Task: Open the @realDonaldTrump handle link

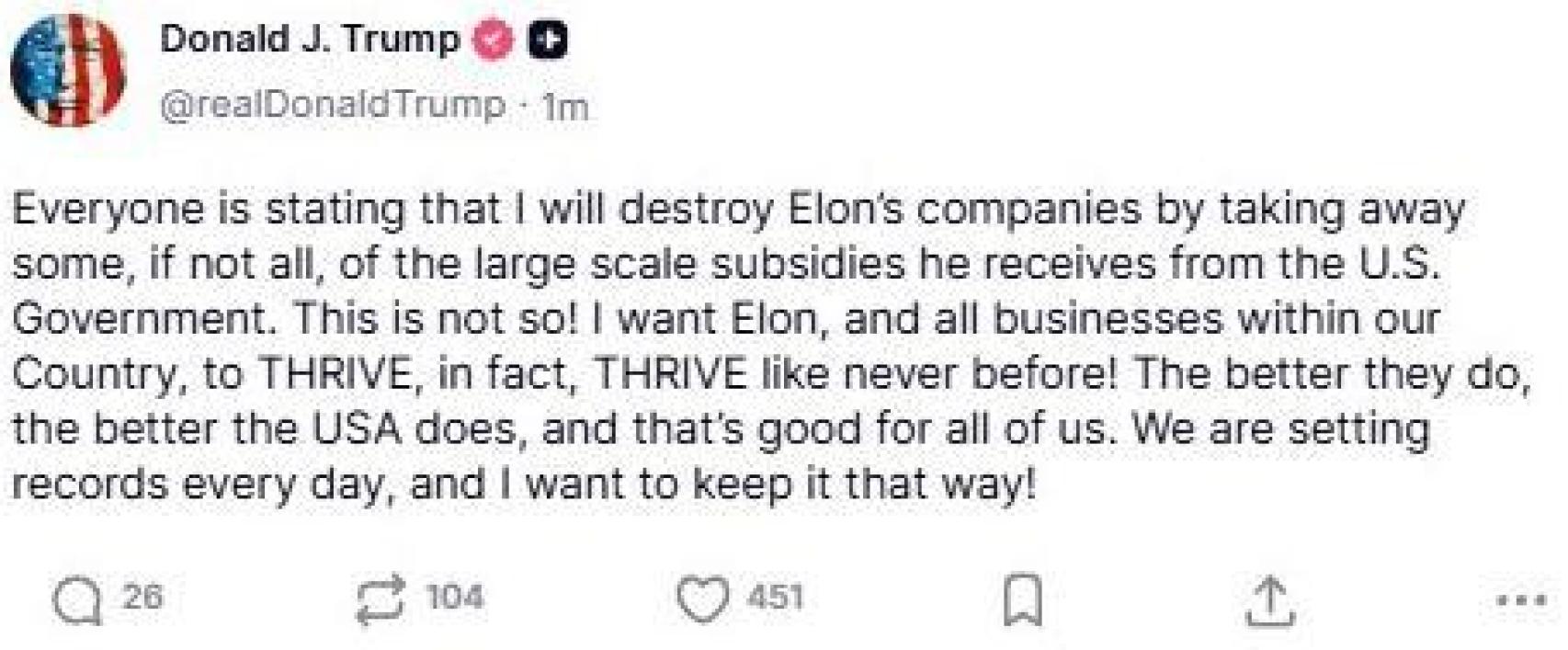Action: (x=333, y=106)
